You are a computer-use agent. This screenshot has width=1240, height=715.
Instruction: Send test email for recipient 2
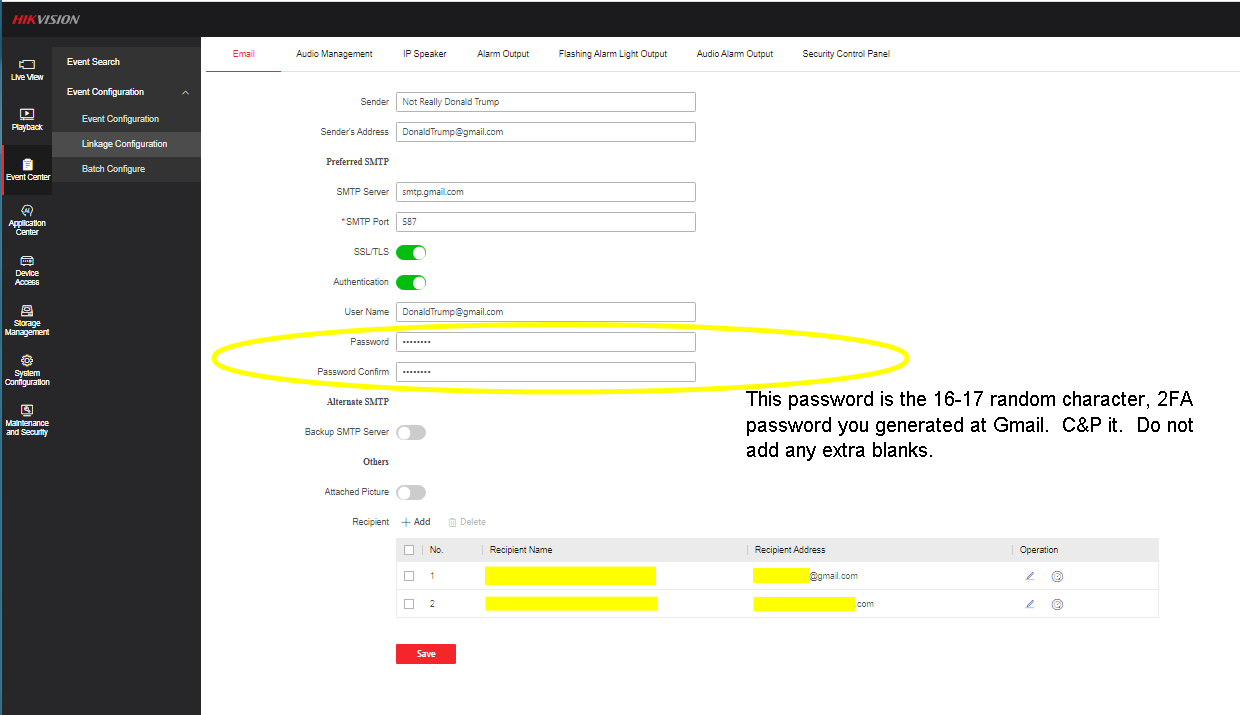tap(1057, 603)
